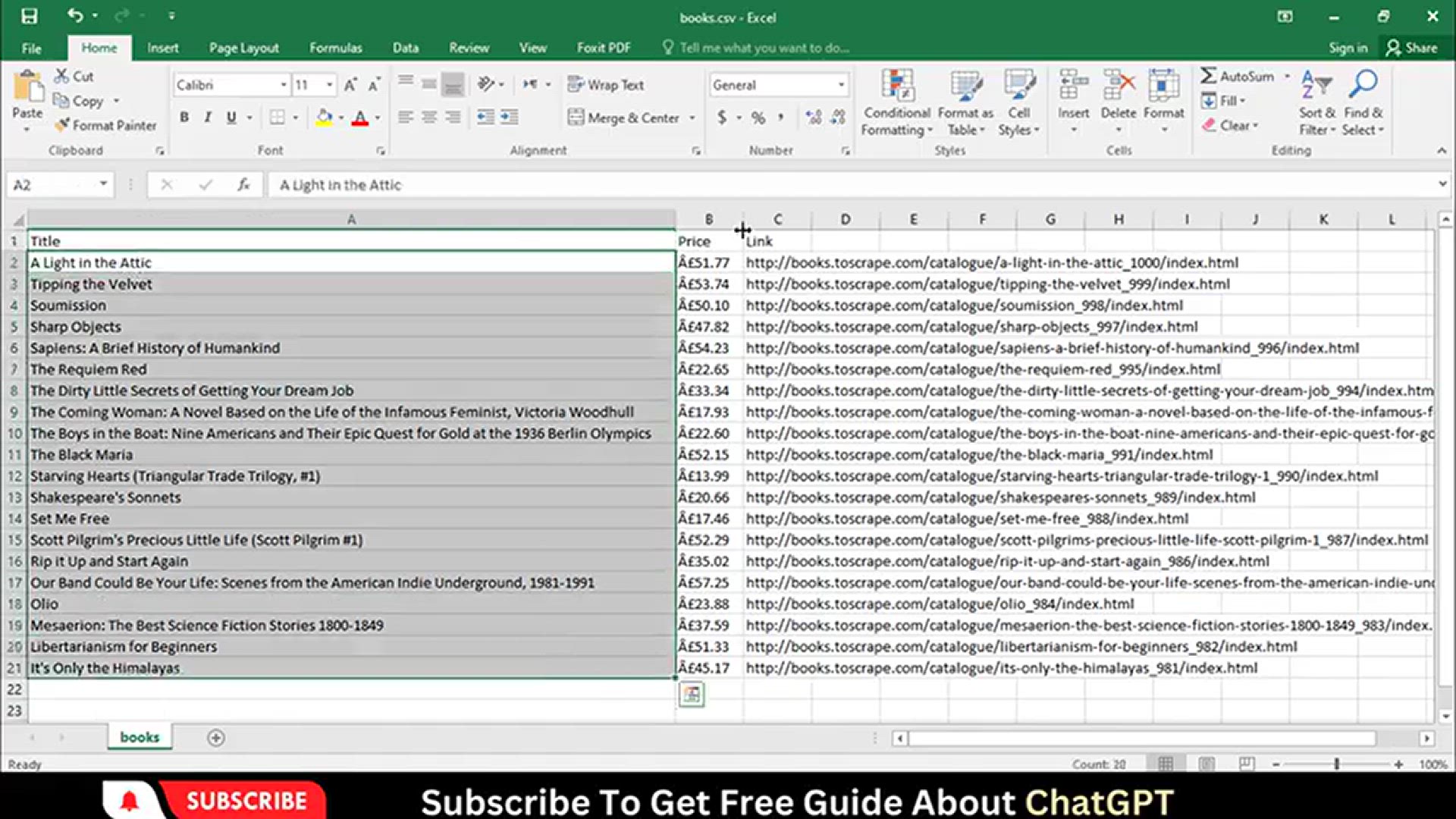Click the AutoSum sigma icon
This screenshot has width=1456, height=819.
point(1208,76)
